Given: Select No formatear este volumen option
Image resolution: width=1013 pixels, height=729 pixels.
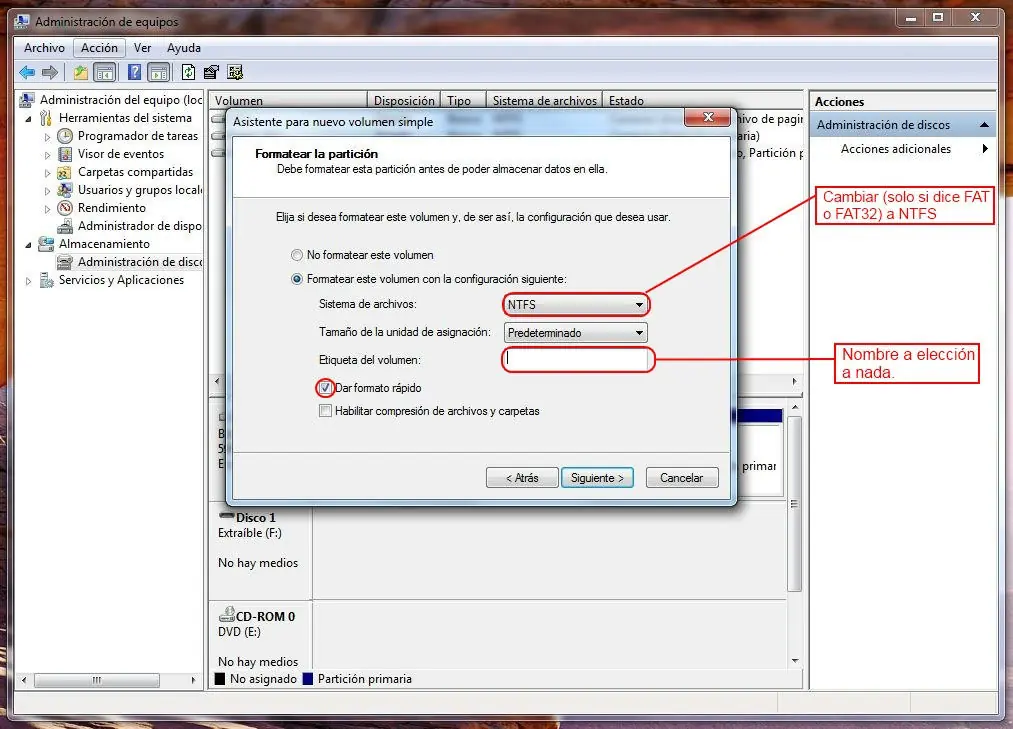Looking at the screenshot, I should tap(297, 255).
